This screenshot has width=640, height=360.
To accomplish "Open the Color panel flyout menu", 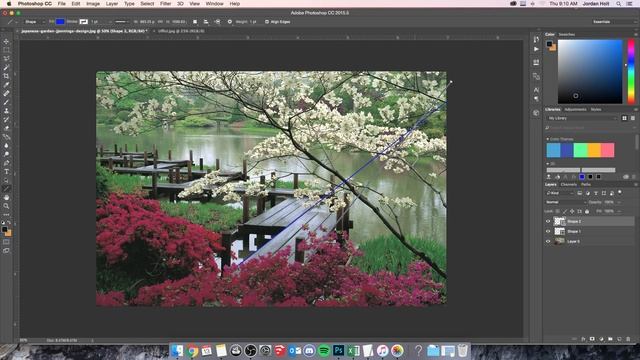I will [x=635, y=34].
